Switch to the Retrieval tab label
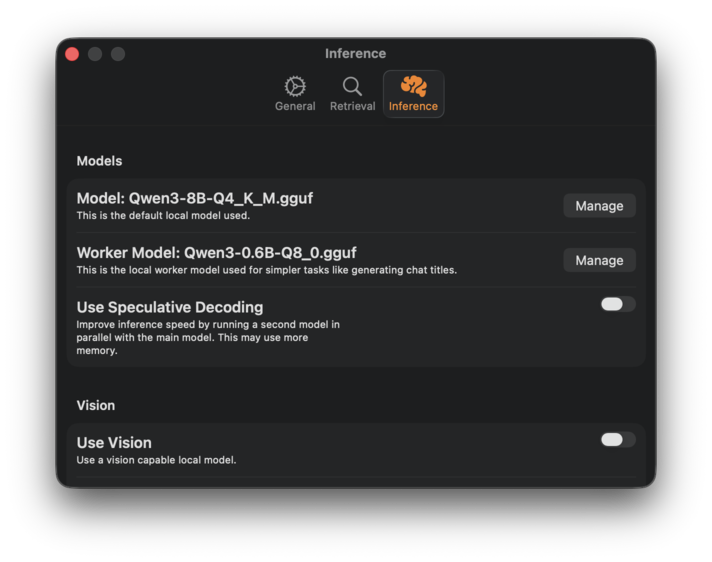 tap(352, 106)
